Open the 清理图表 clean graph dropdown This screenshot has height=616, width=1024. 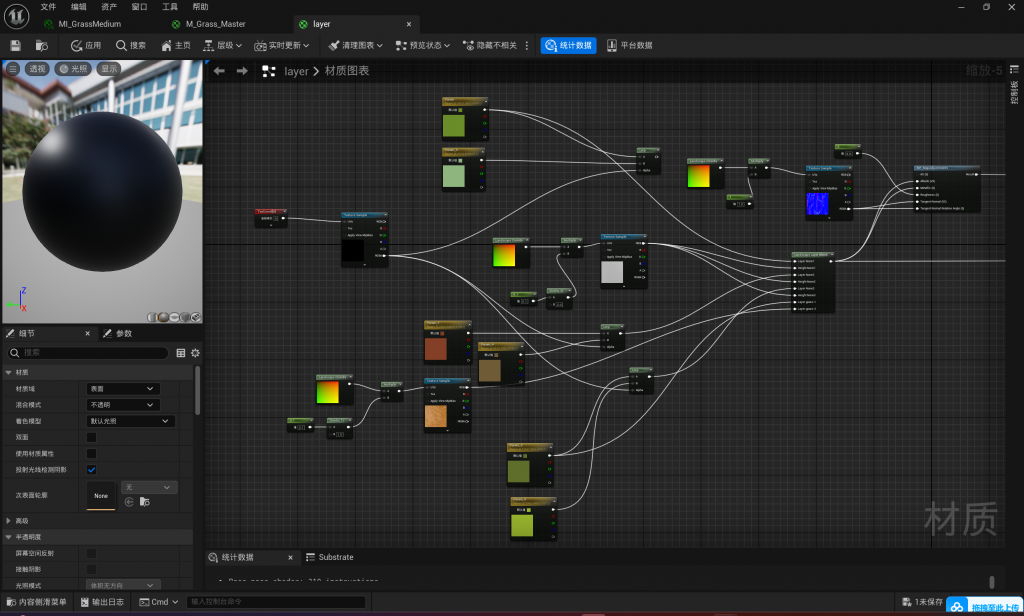355,45
